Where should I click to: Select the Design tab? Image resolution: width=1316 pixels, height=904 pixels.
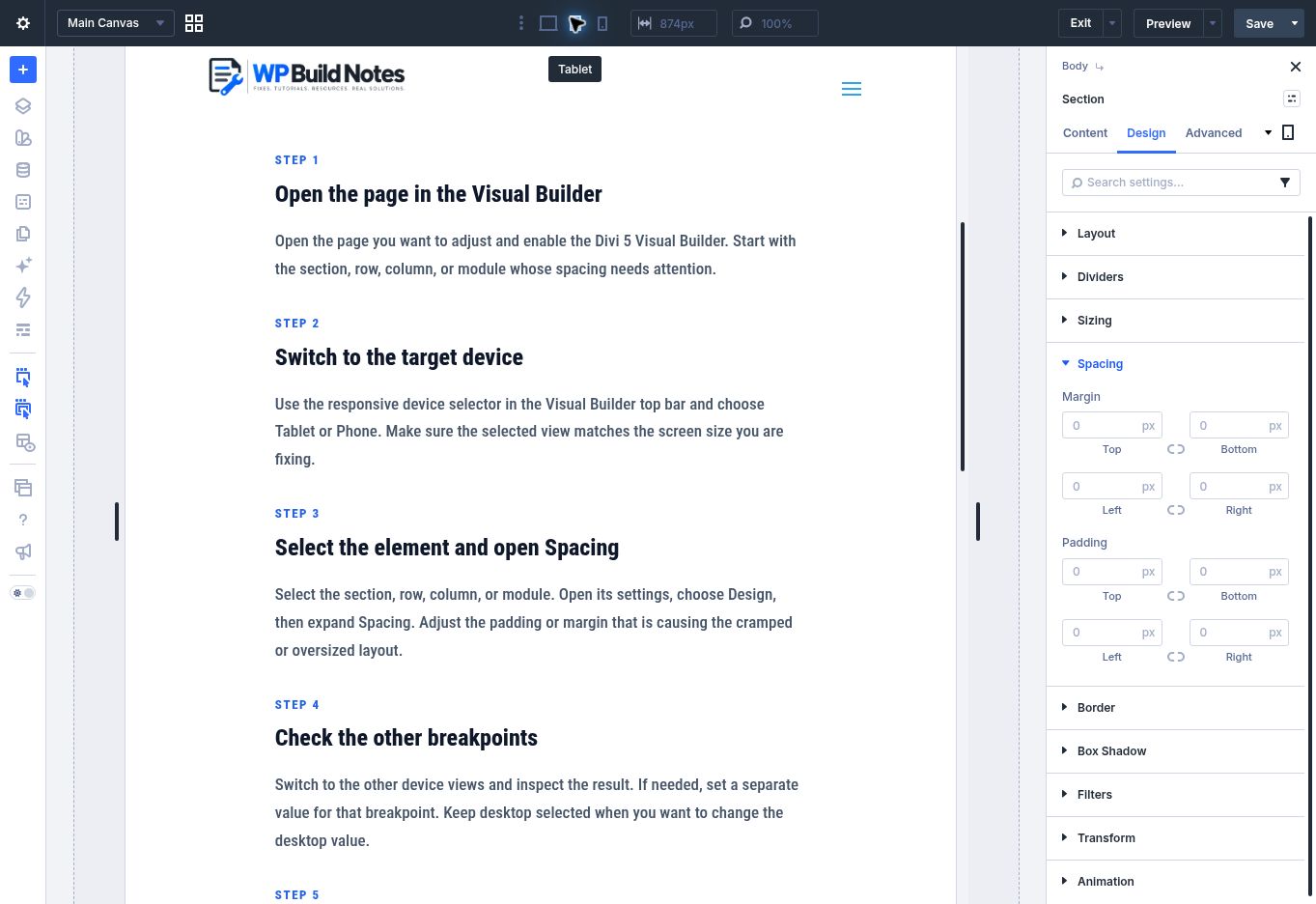click(1146, 133)
